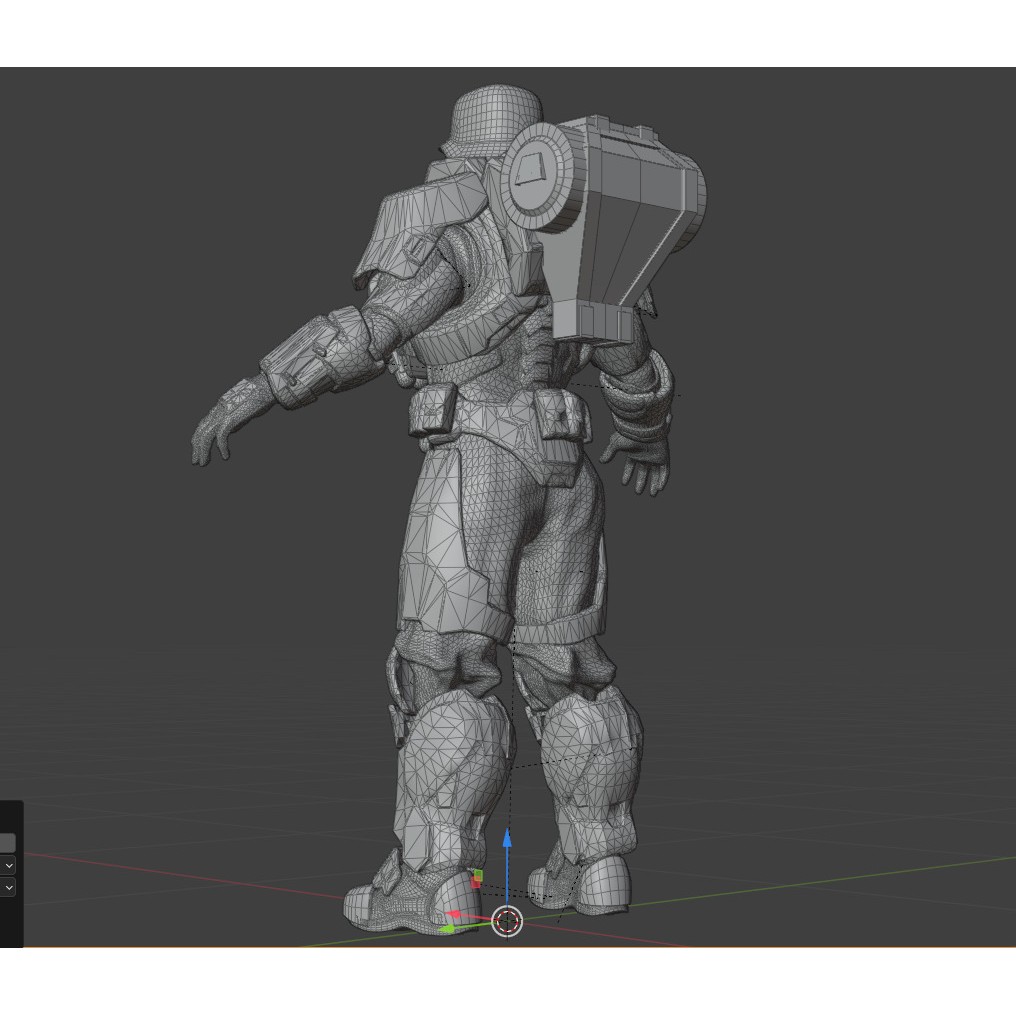1016x1016 pixels.
Task: Select the helmet mesh on the character
Action: (x=496, y=120)
